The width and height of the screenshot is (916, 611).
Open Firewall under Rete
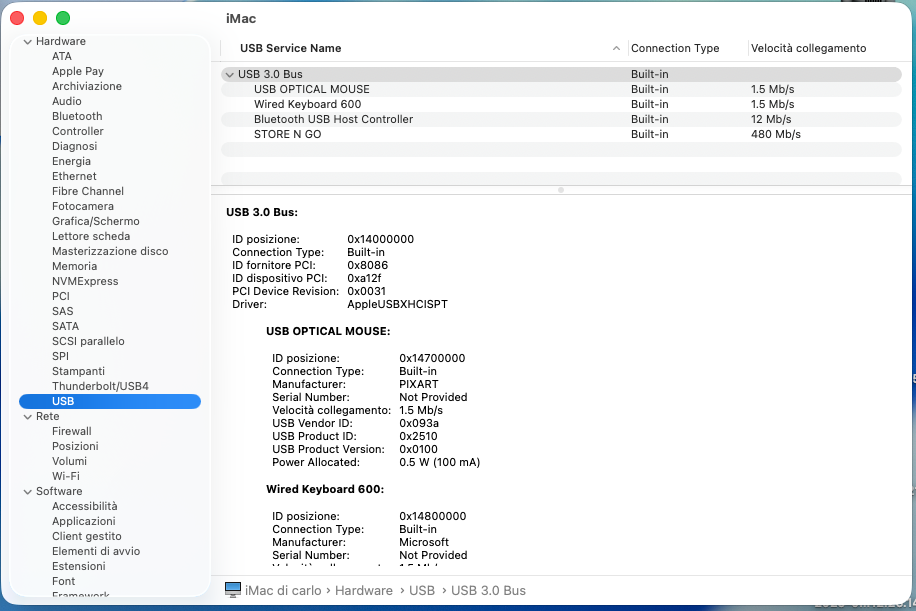pyautogui.click(x=72, y=431)
